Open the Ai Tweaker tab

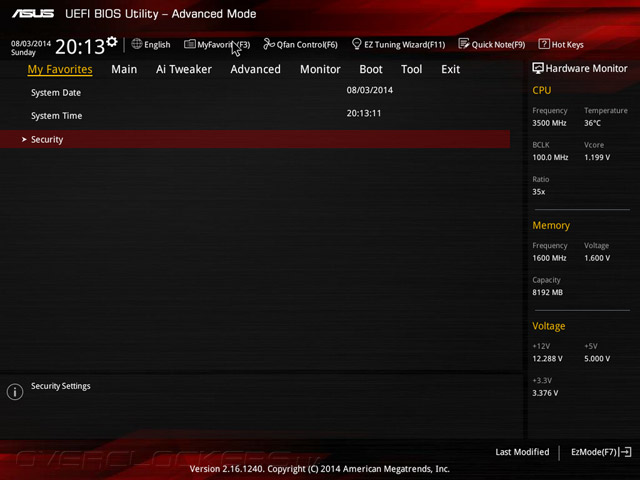[x=184, y=69]
